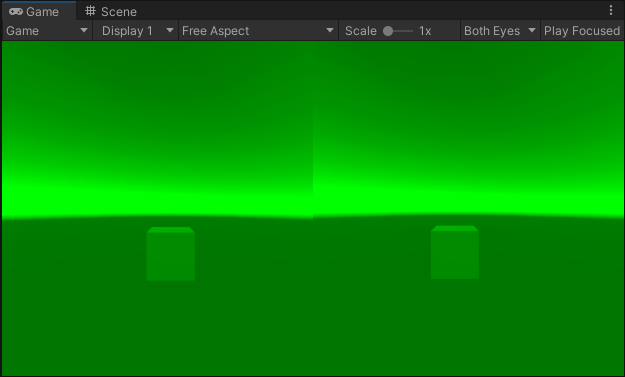Click the cube in the right eye view
Screen dimensions: 625x377
pyautogui.click(x=455, y=252)
